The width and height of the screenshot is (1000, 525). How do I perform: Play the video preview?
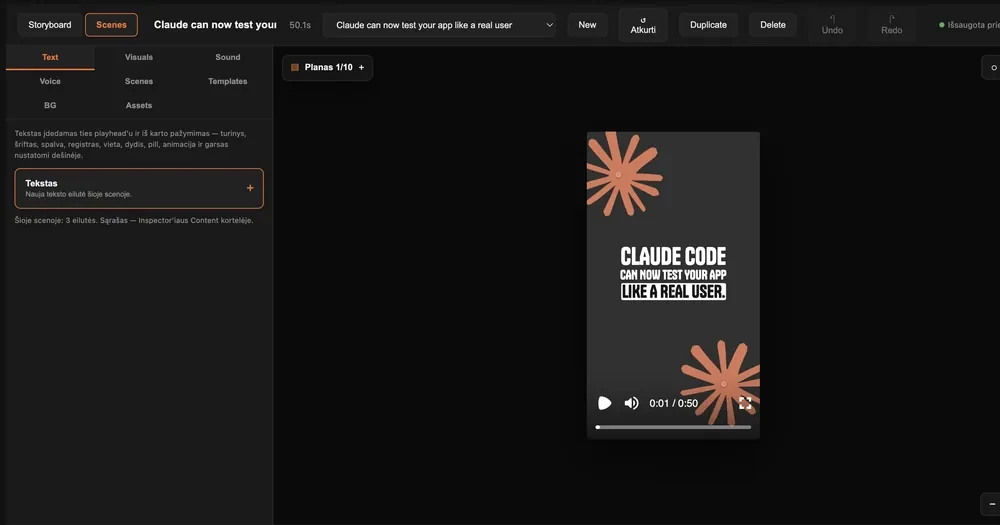click(x=604, y=403)
